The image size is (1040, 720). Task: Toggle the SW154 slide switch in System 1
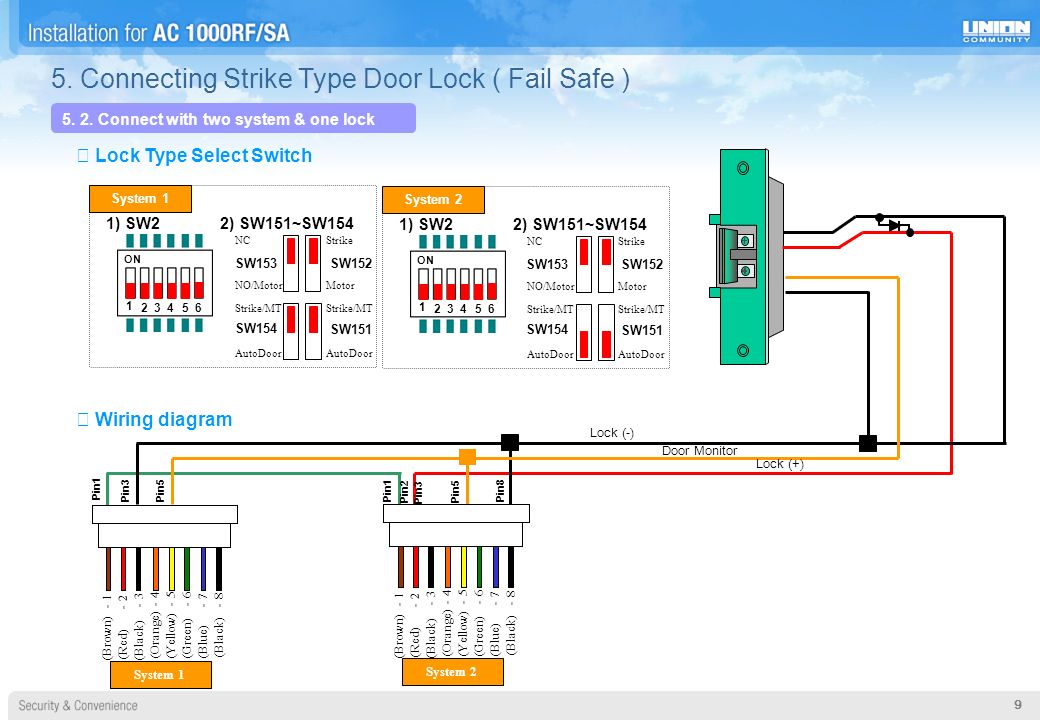tap(291, 331)
